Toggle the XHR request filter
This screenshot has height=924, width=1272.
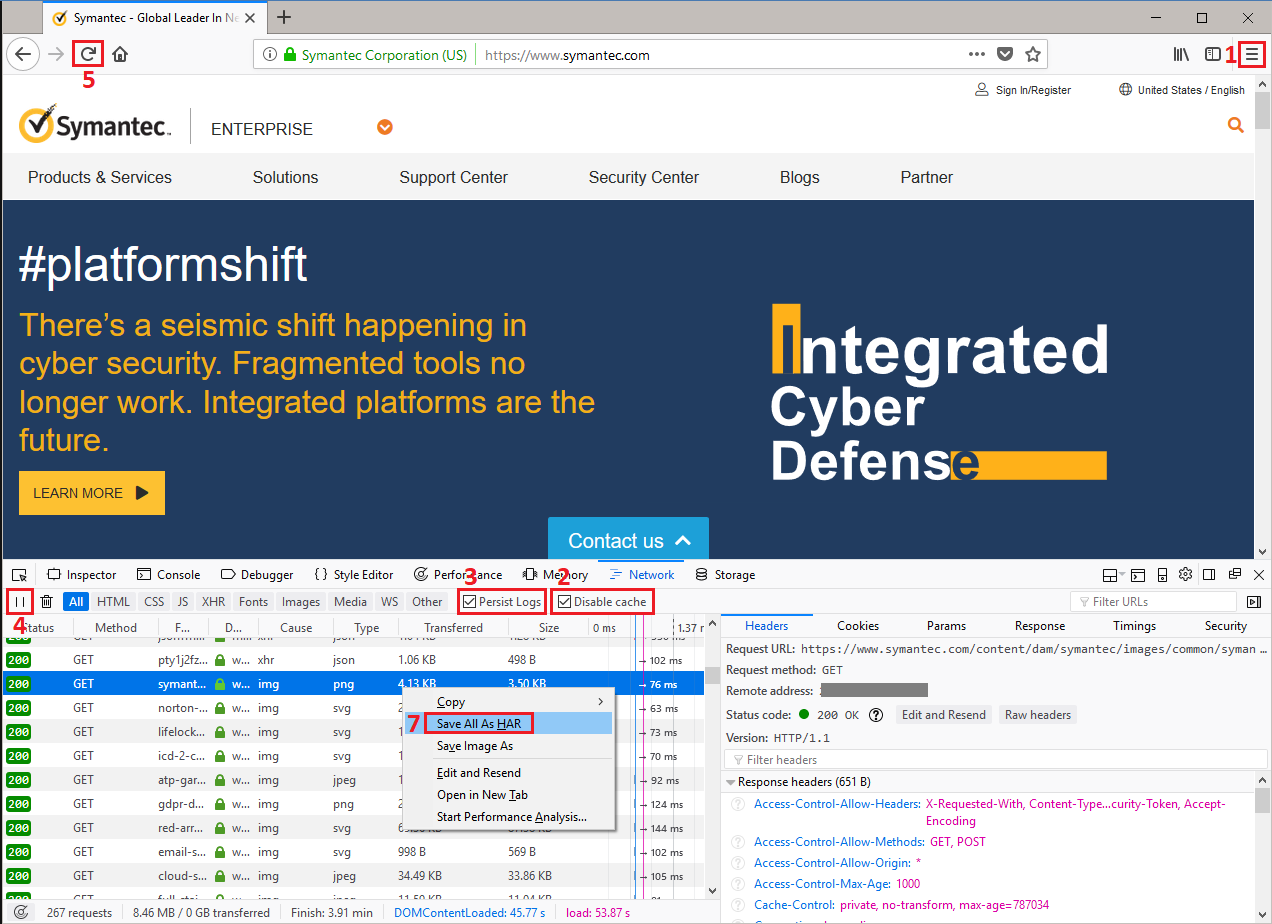[x=214, y=602]
